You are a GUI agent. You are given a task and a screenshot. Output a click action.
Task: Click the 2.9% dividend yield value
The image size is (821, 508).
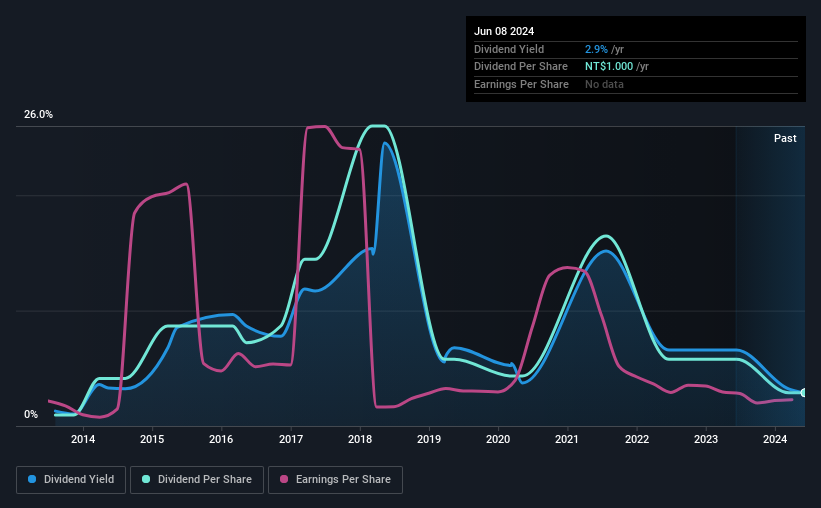[x=596, y=49]
